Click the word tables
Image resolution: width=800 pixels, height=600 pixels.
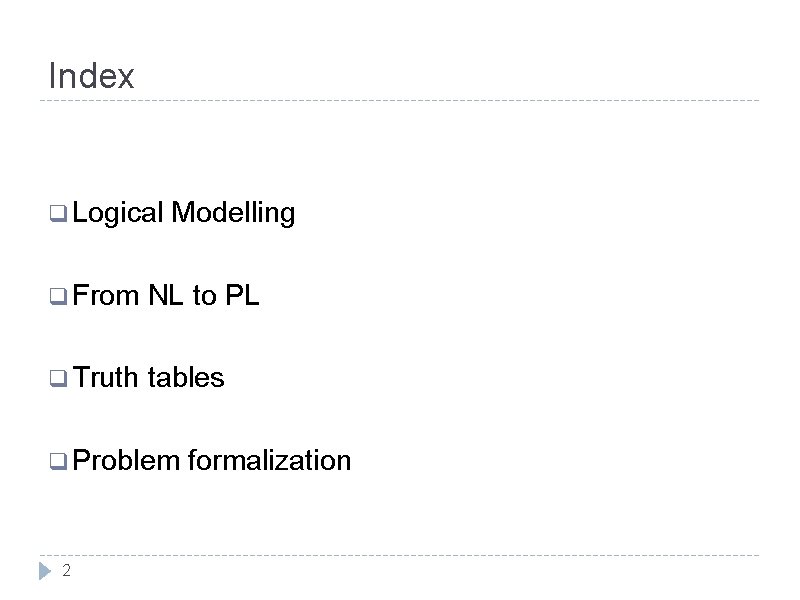(x=186, y=378)
